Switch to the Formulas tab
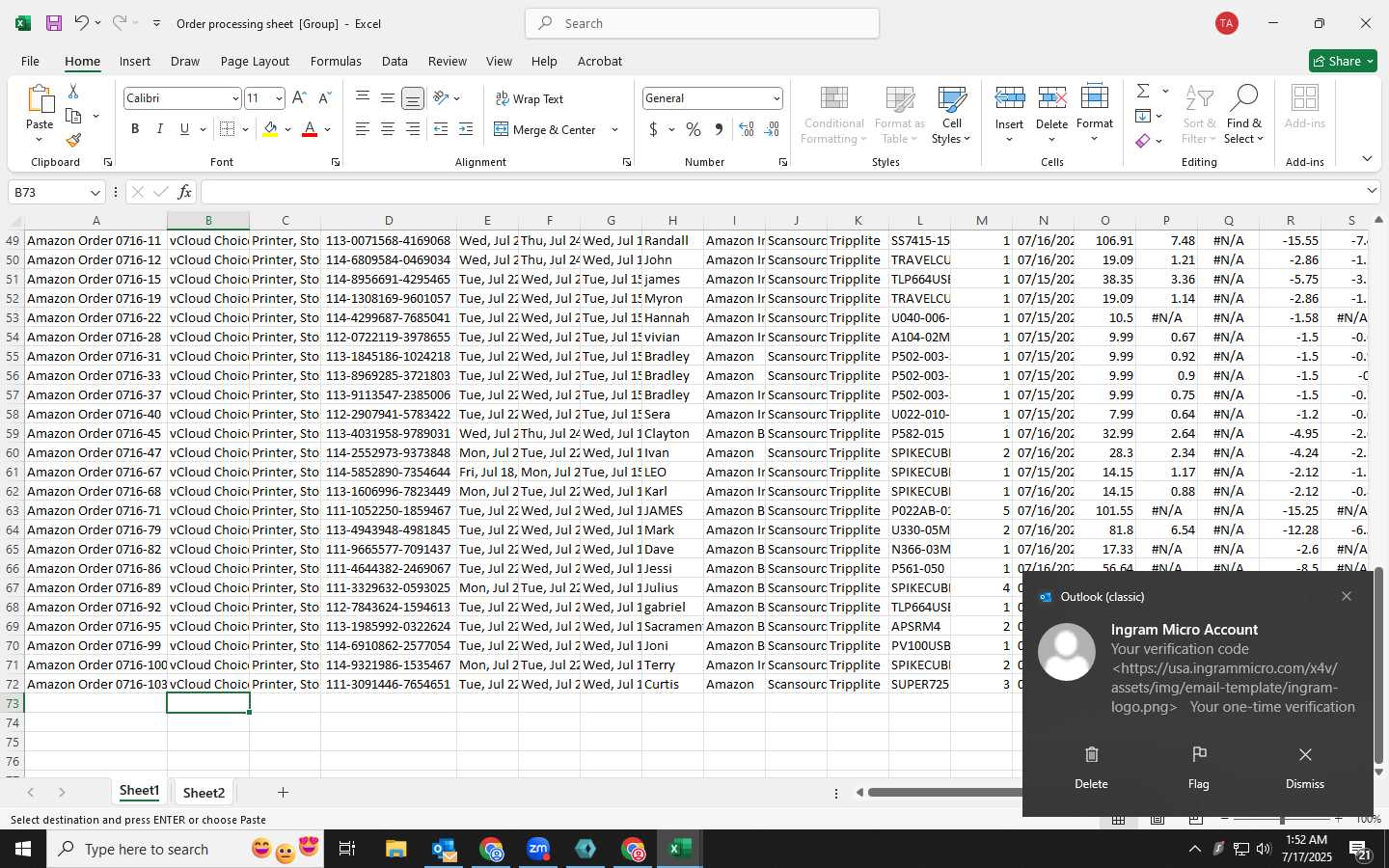Screen dimensions: 1389x868 coord(336,61)
